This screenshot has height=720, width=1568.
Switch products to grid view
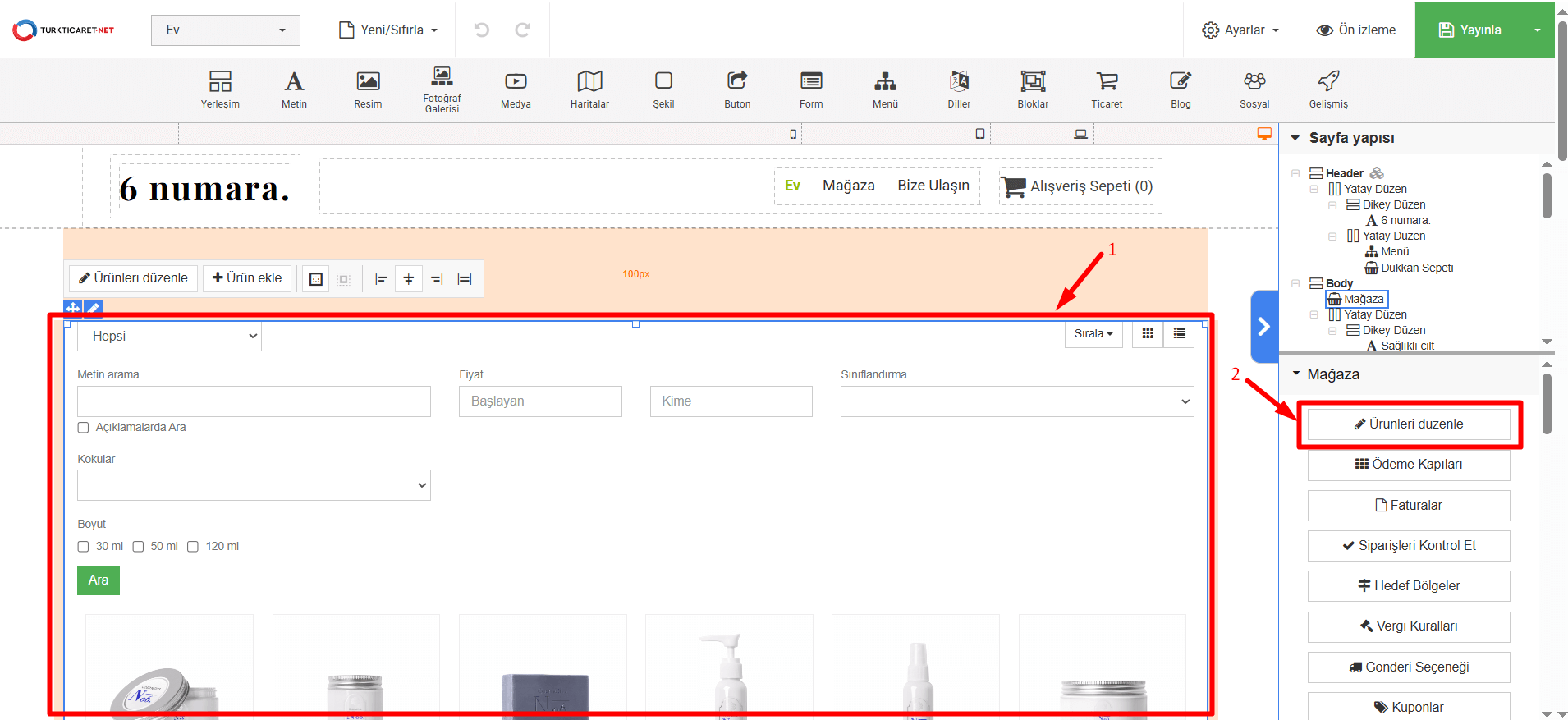pos(1148,333)
